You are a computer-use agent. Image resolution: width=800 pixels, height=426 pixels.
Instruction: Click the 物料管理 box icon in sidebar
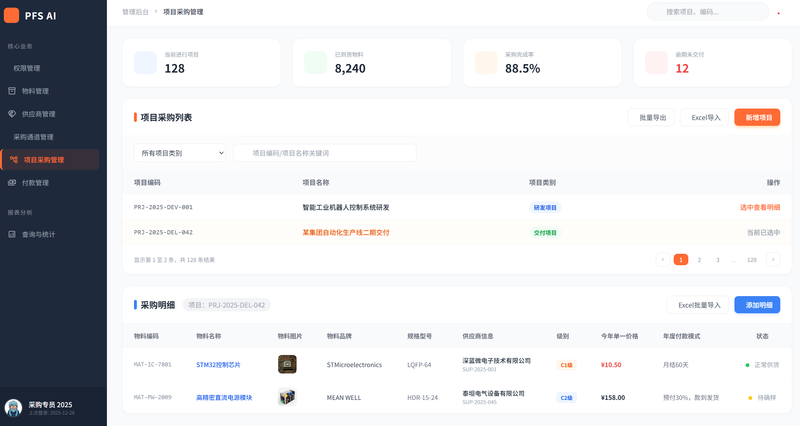click(12, 91)
